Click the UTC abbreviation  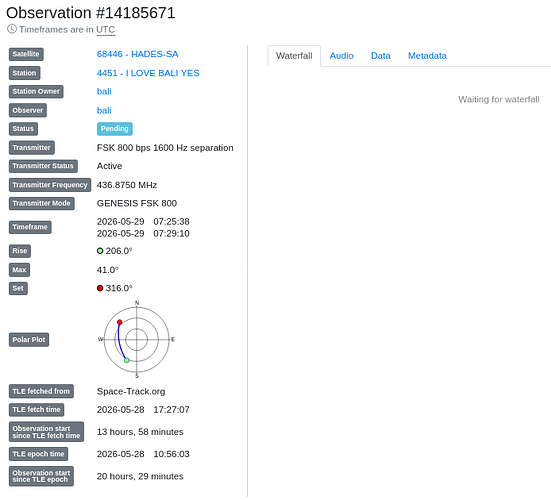point(105,30)
